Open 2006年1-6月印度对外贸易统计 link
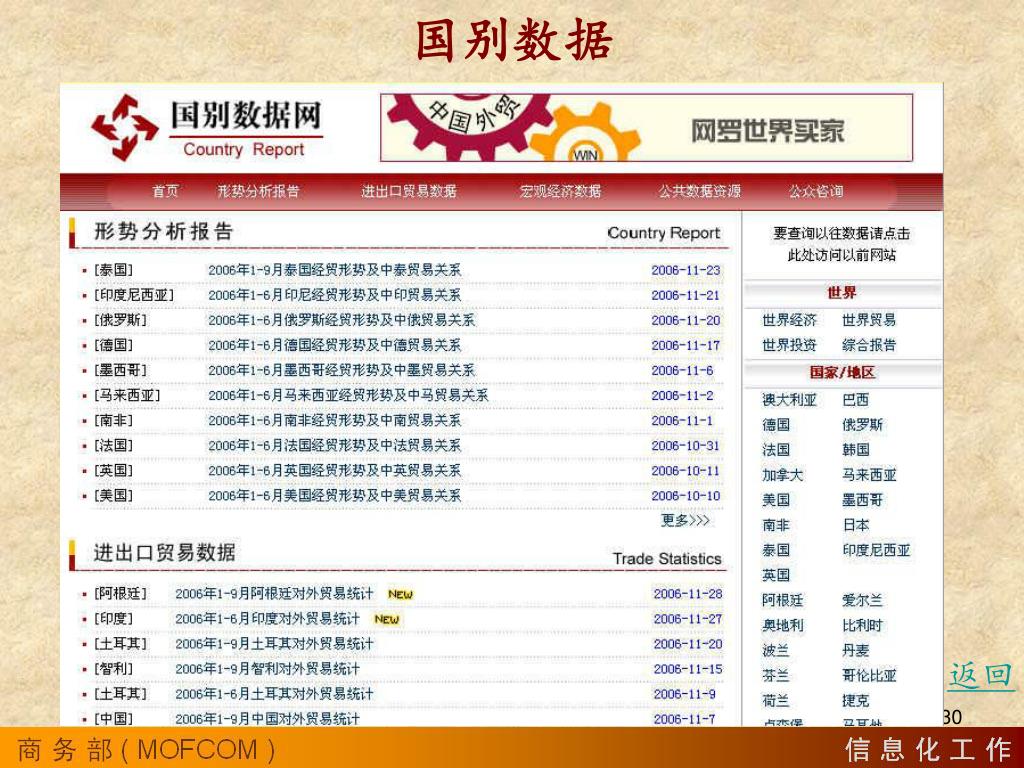The height and width of the screenshot is (768, 1024). pyautogui.click(x=267, y=618)
